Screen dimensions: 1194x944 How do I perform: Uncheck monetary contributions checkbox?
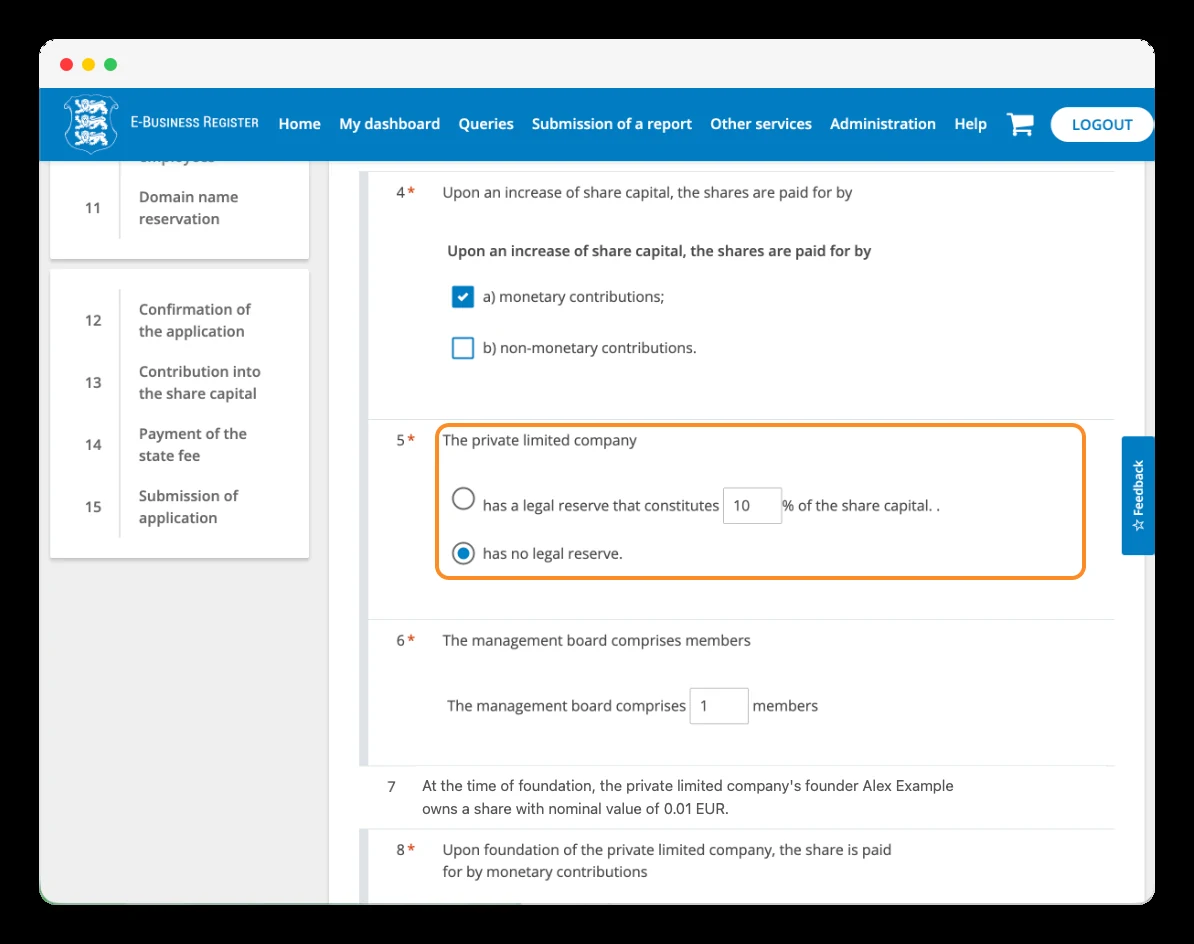462,297
